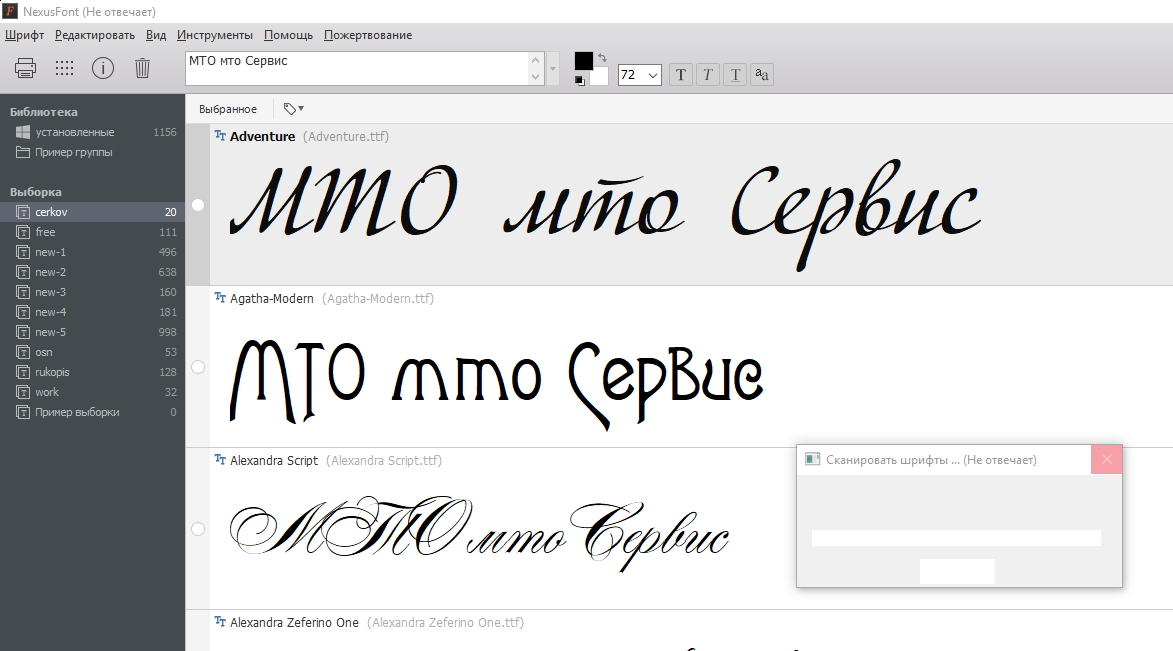Click the set icon beside new-1
The height and width of the screenshot is (651, 1173).
pos(23,252)
